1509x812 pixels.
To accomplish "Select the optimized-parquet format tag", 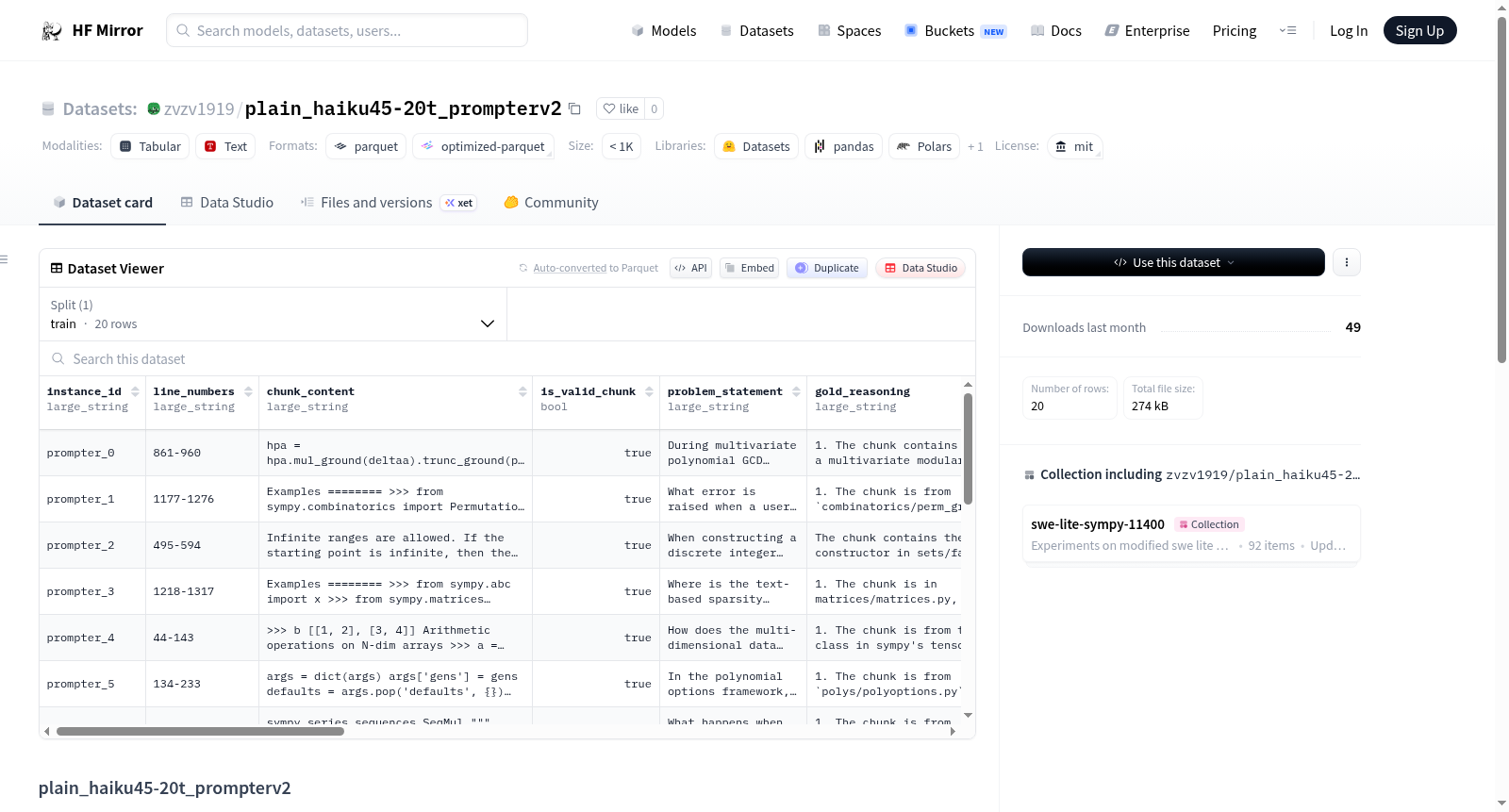I will pos(483,146).
